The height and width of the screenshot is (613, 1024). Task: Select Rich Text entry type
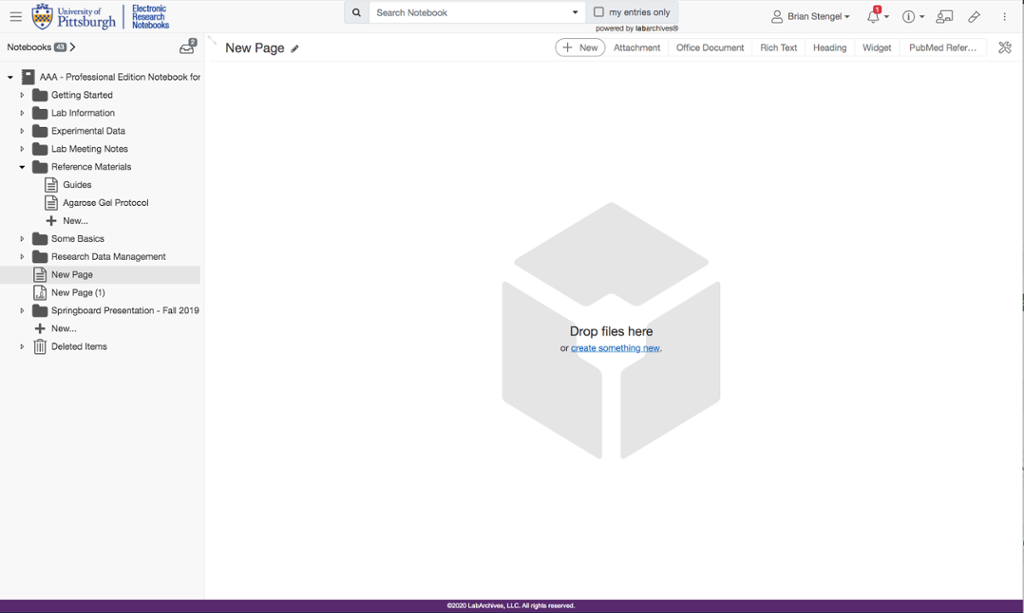coord(778,48)
